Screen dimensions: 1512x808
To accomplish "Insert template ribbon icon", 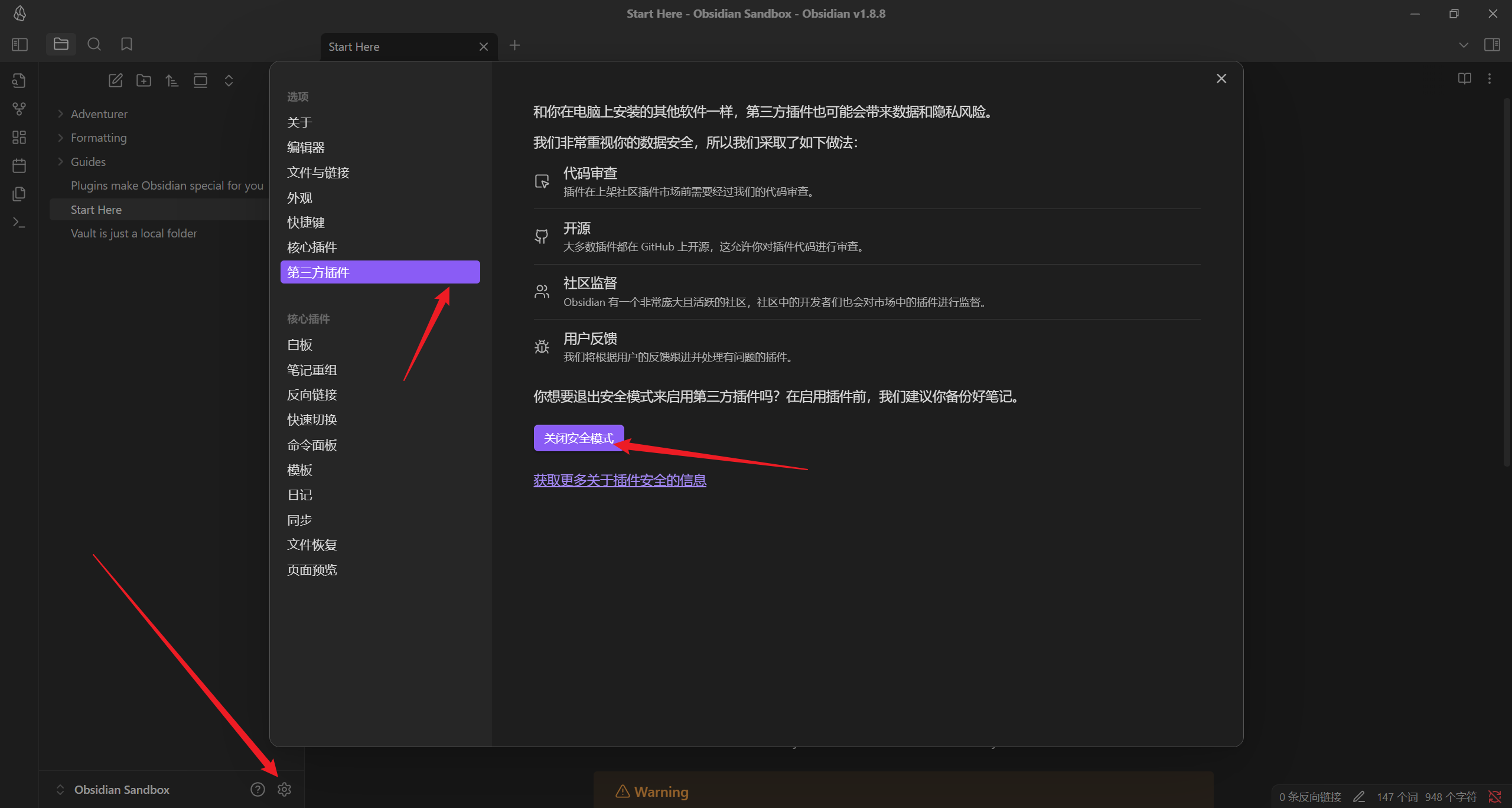I will tap(19, 194).
